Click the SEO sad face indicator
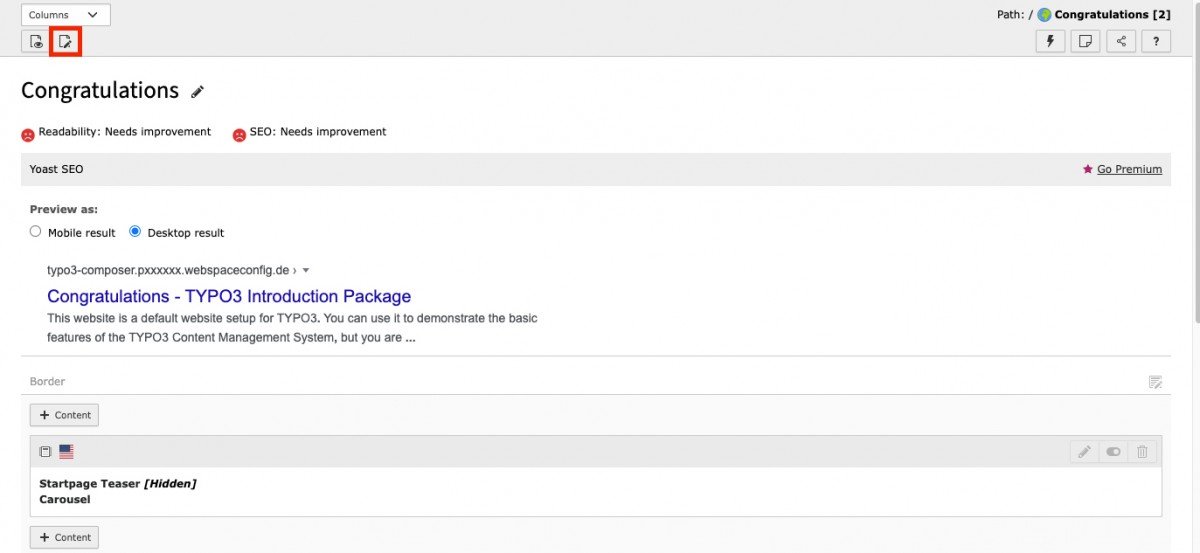1200x553 pixels. tap(239, 135)
